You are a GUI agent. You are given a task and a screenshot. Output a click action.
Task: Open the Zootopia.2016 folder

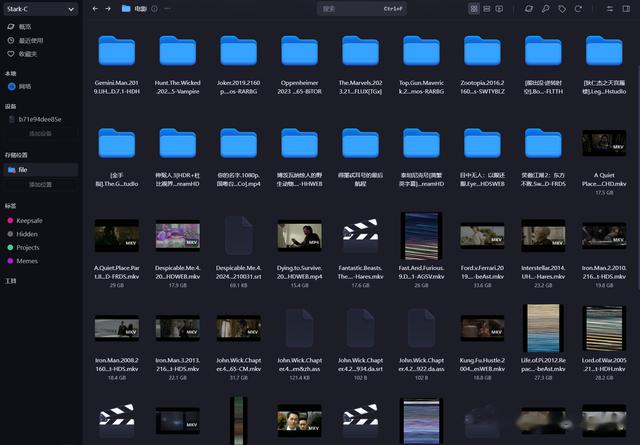[x=482, y=51]
